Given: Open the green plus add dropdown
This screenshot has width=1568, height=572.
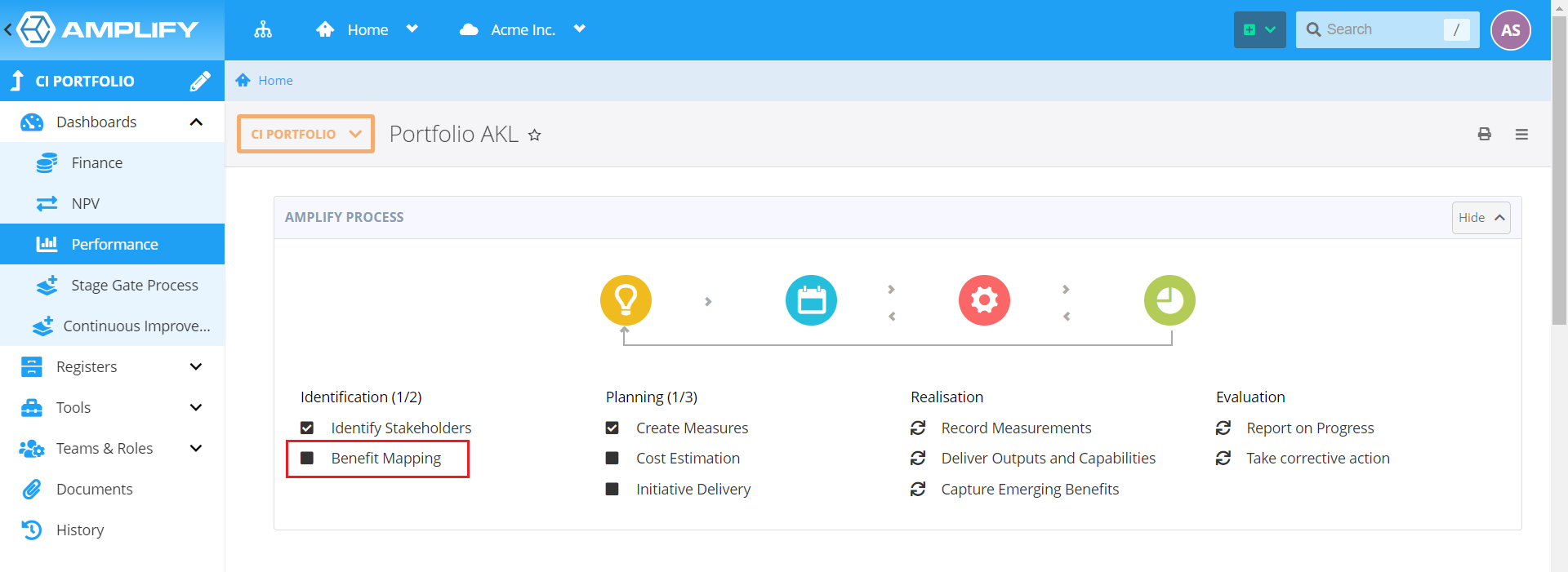Looking at the screenshot, I should click(x=1259, y=30).
